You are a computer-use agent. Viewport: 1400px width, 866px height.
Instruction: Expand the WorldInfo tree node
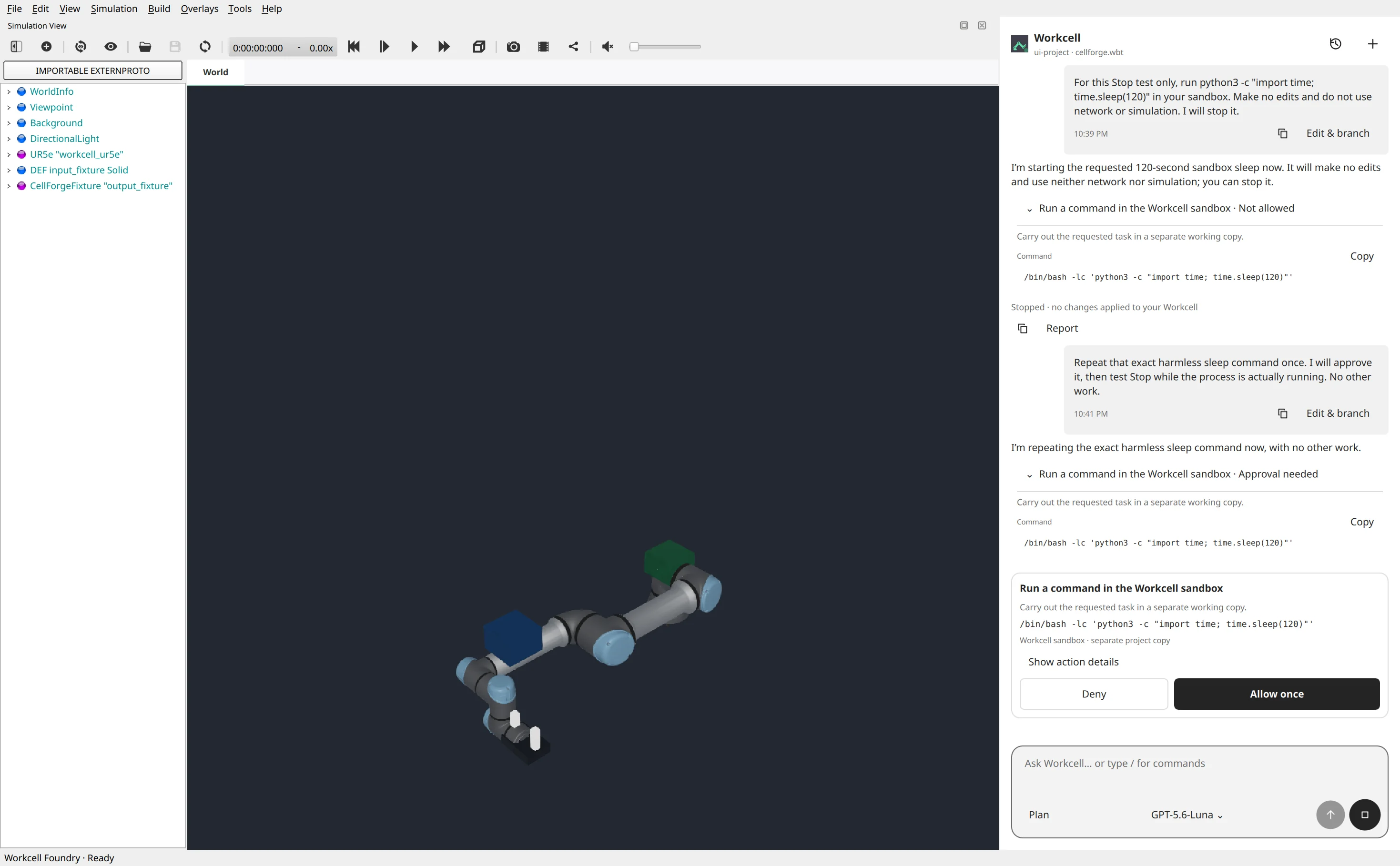pyautogui.click(x=9, y=91)
